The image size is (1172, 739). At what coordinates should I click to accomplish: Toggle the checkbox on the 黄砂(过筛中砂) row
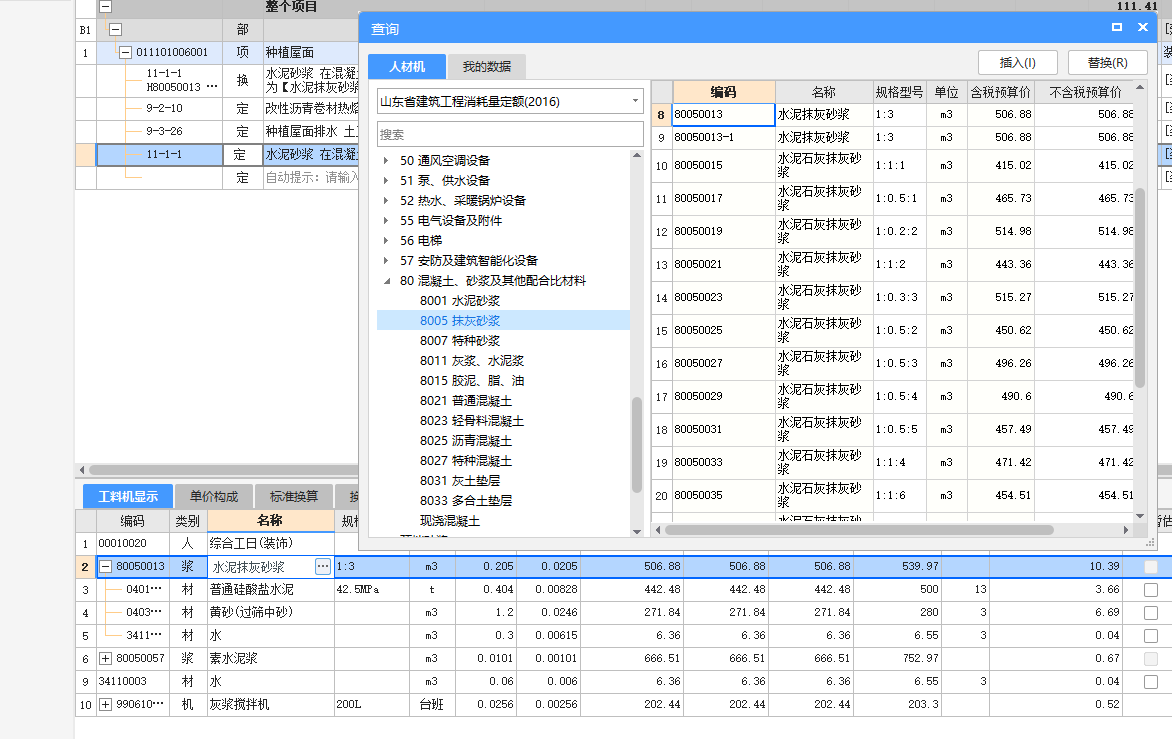[x=1151, y=613]
